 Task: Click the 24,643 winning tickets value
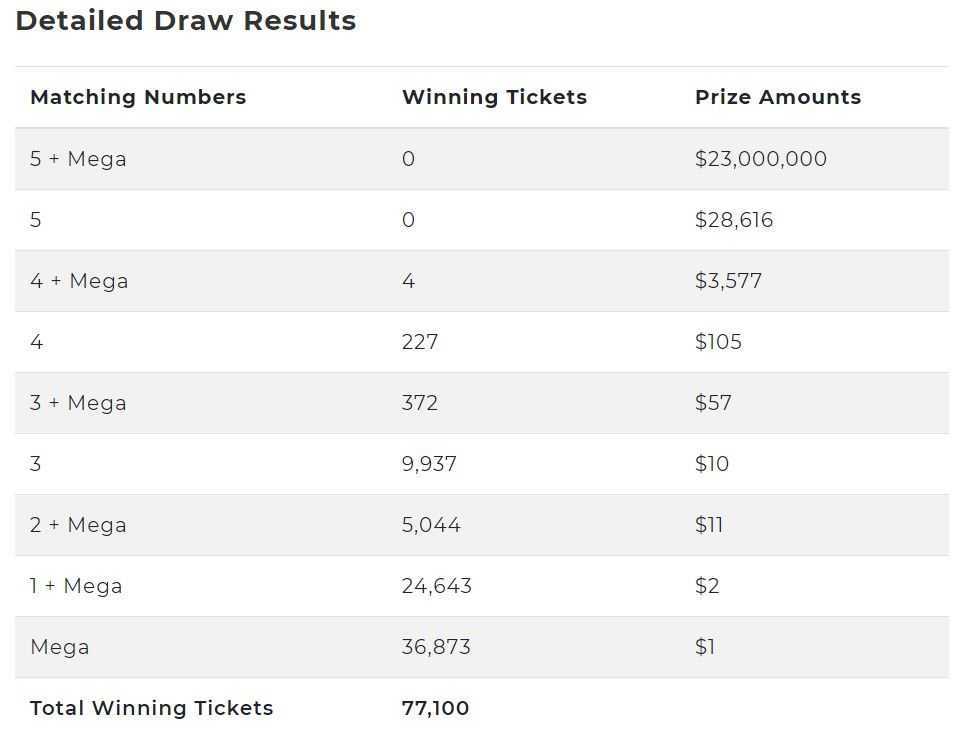click(x=437, y=586)
